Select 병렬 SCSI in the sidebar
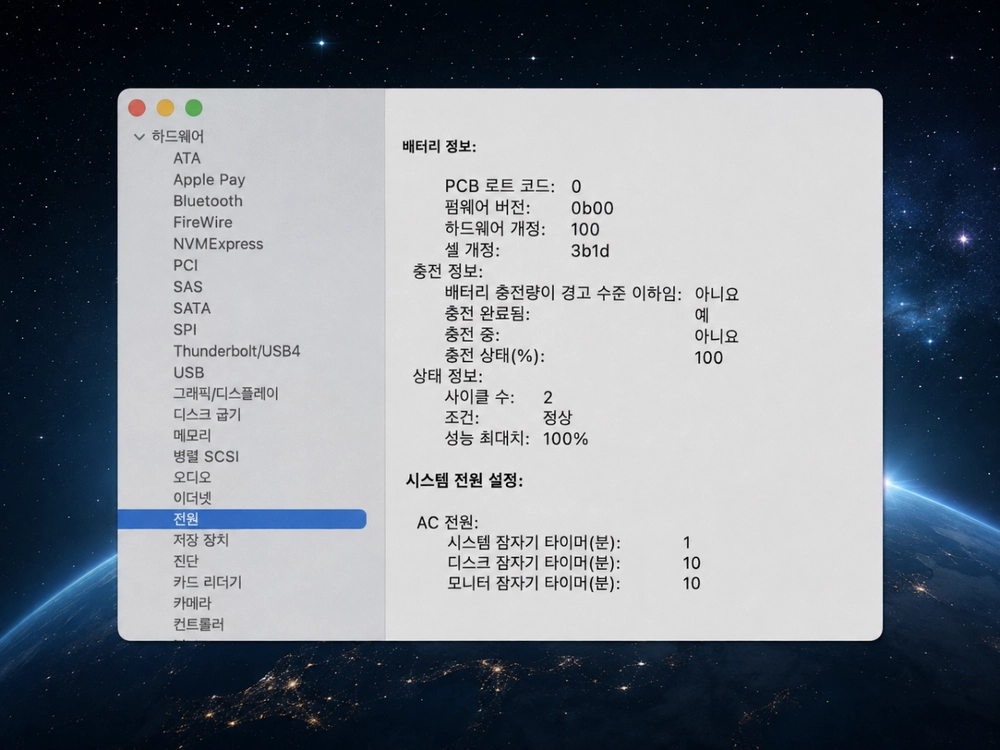 click(206, 457)
